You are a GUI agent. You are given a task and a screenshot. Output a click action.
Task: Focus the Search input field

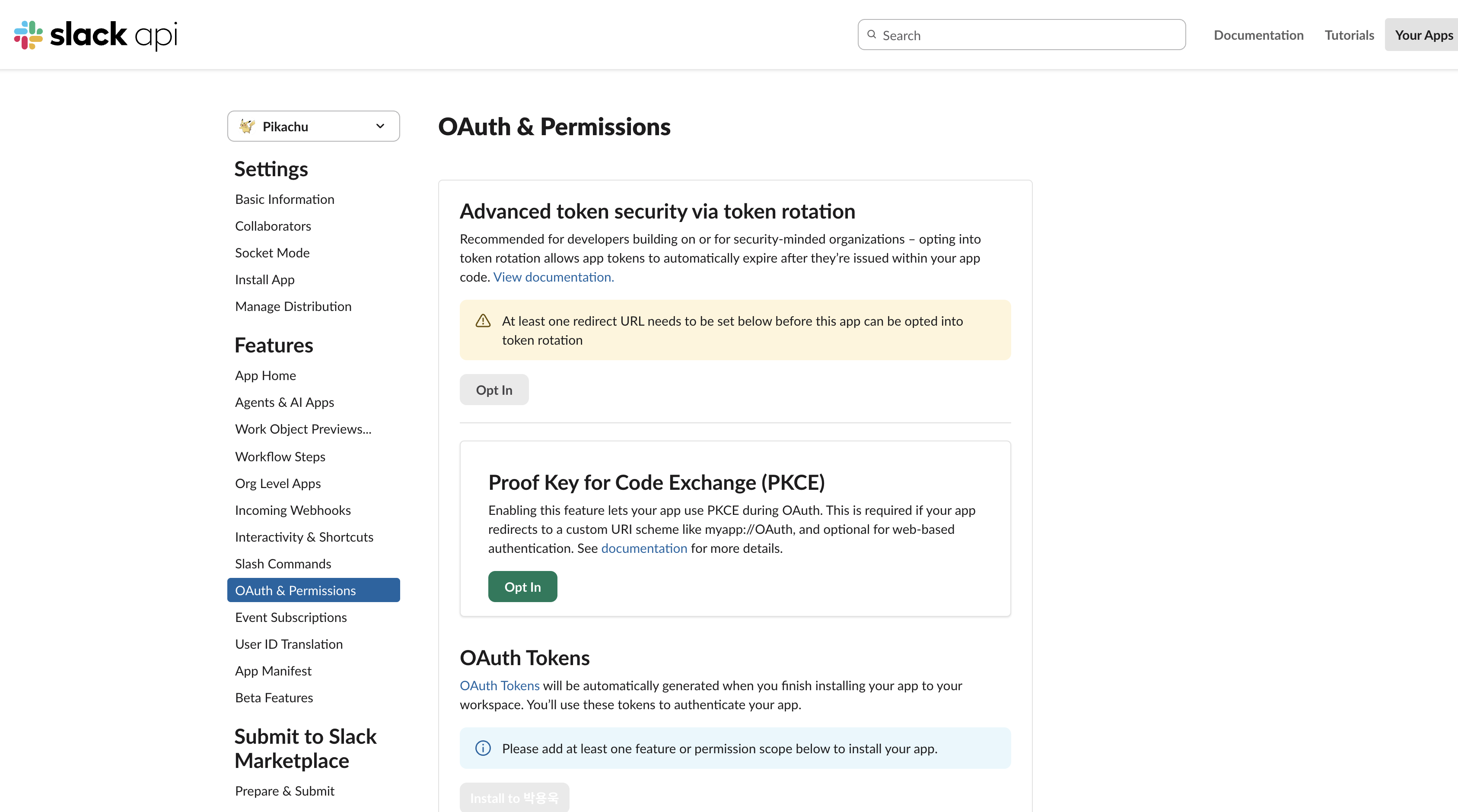[x=1022, y=35]
